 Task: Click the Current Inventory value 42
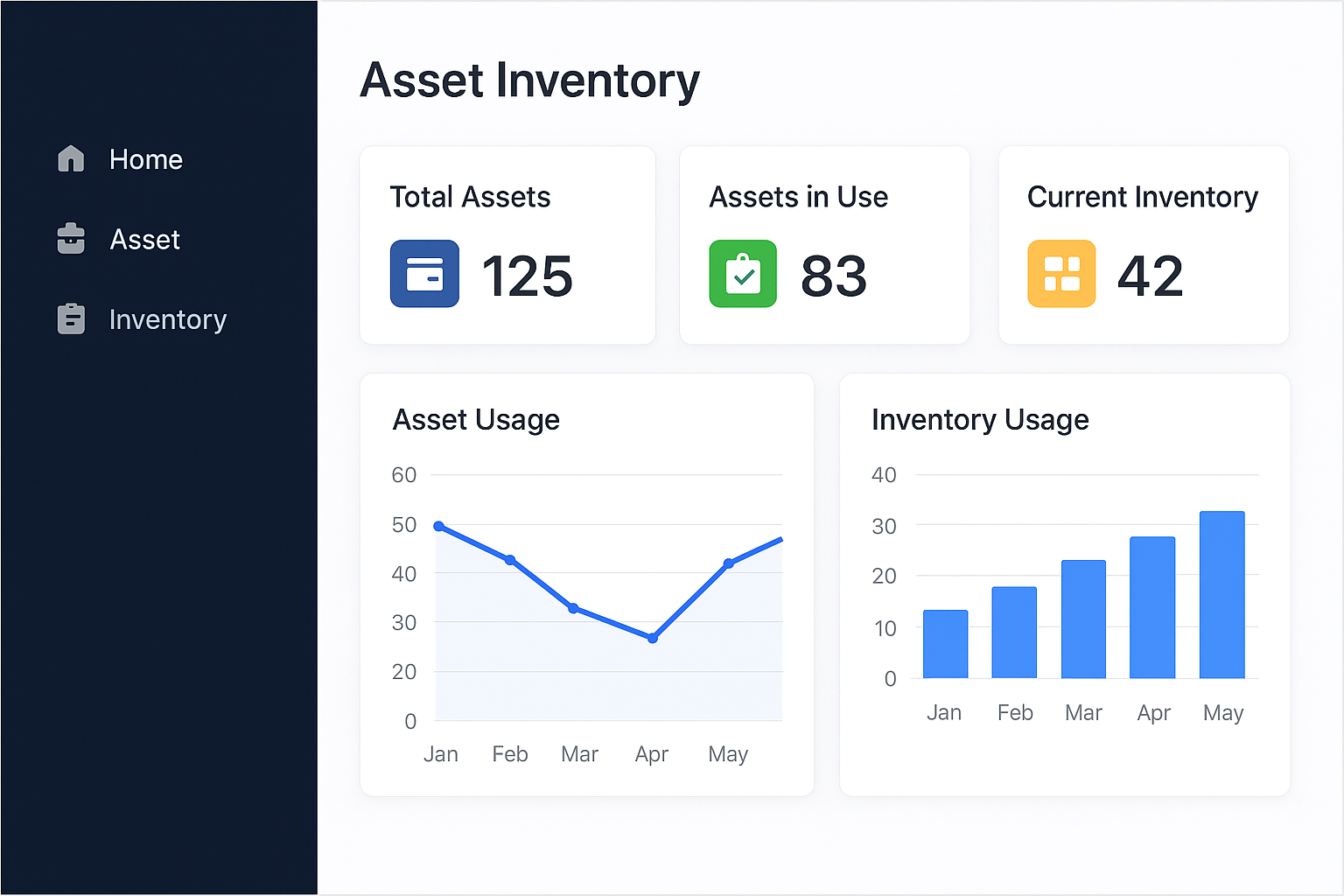pos(1150,276)
